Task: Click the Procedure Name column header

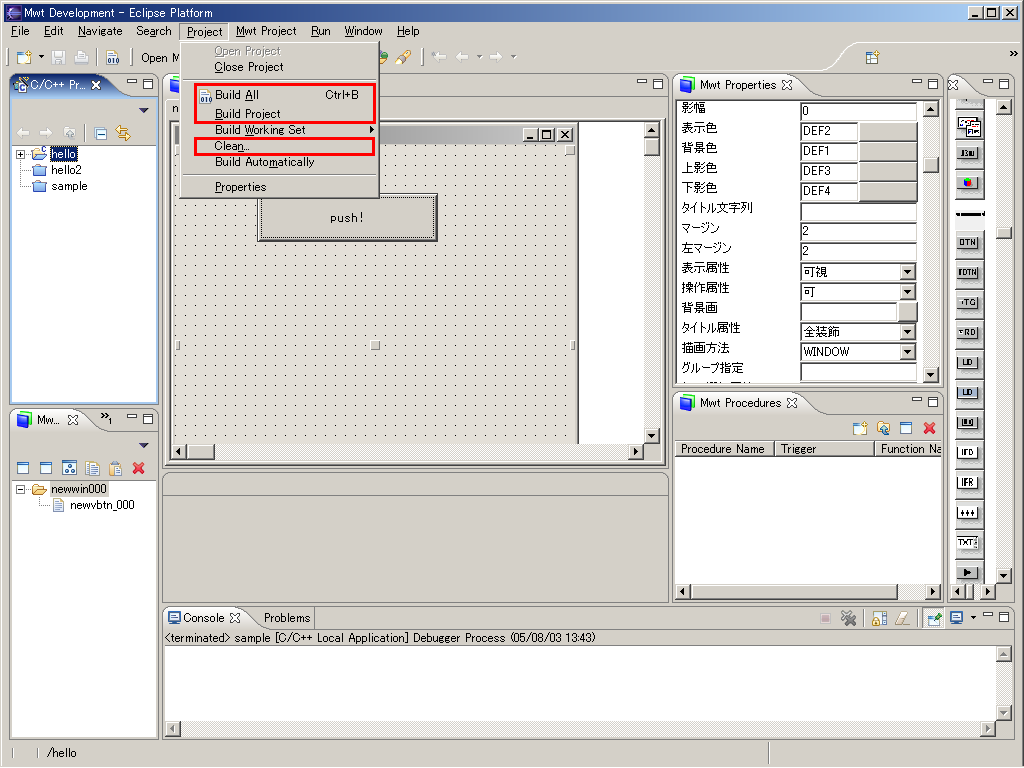Action: click(724, 449)
